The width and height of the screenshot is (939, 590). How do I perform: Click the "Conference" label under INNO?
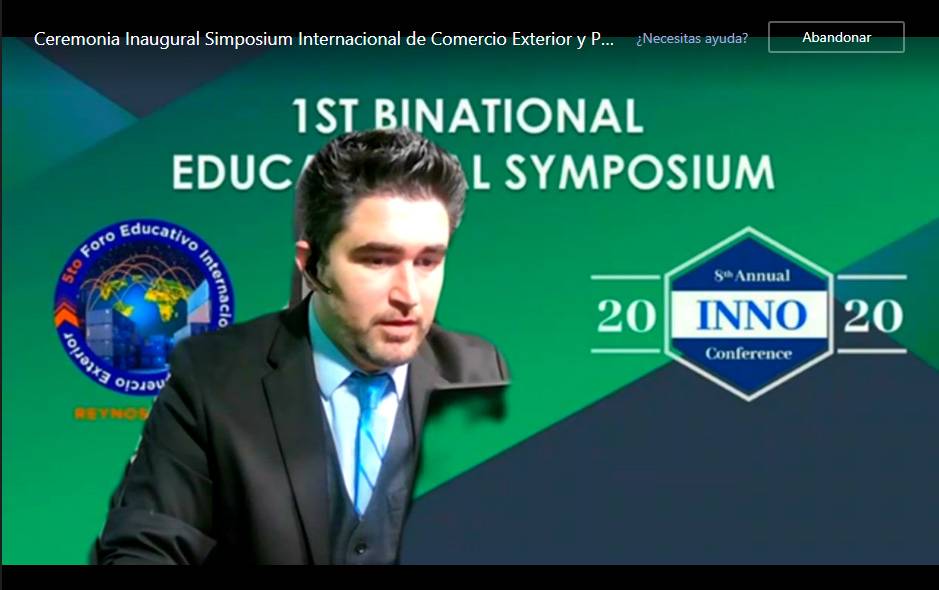click(748, 353)
